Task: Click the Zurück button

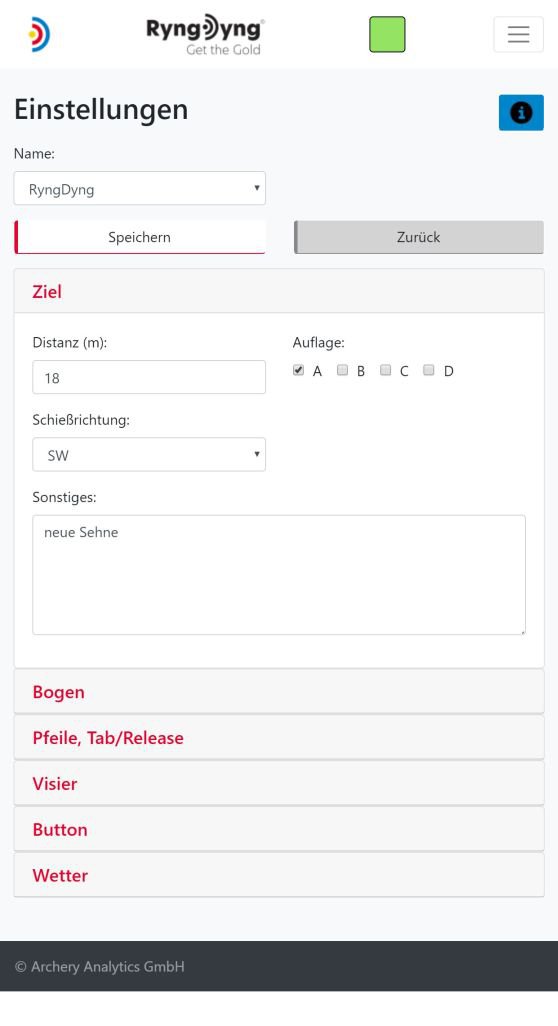Action: pyautogui.click(x=419, y=237)
